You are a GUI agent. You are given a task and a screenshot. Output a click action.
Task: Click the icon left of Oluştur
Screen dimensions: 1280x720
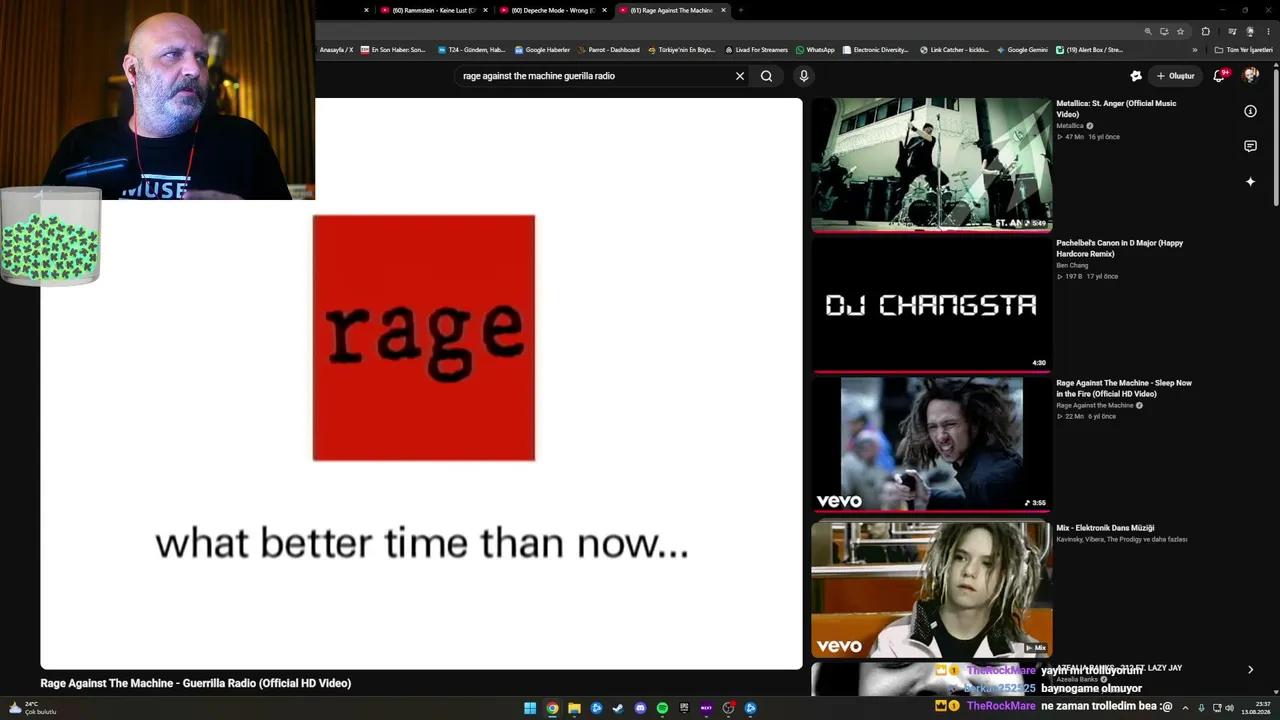[1136, 76]
